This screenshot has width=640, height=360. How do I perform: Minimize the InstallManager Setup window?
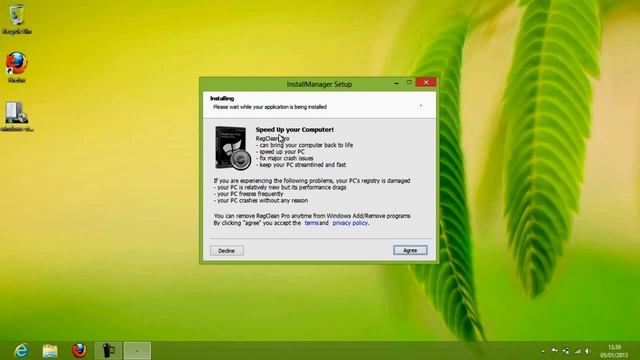(396, 83)
